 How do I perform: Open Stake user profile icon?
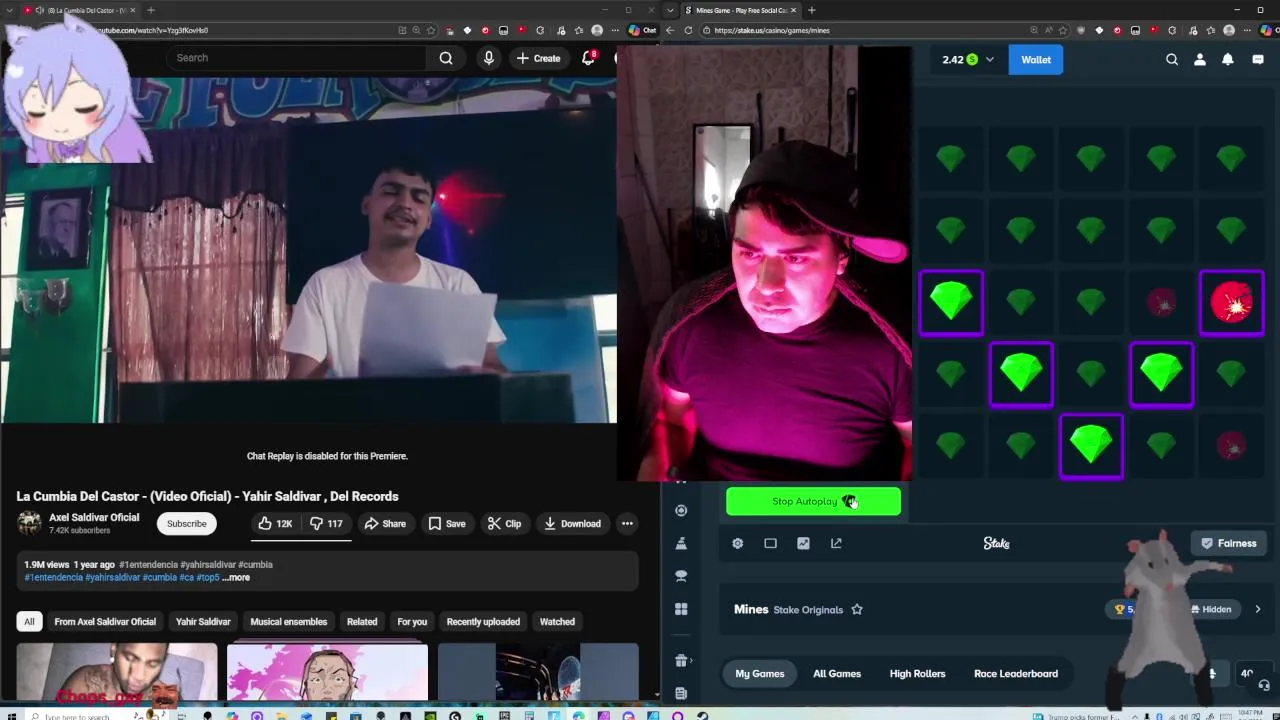pyautogui.click(x=1200, y=60)
